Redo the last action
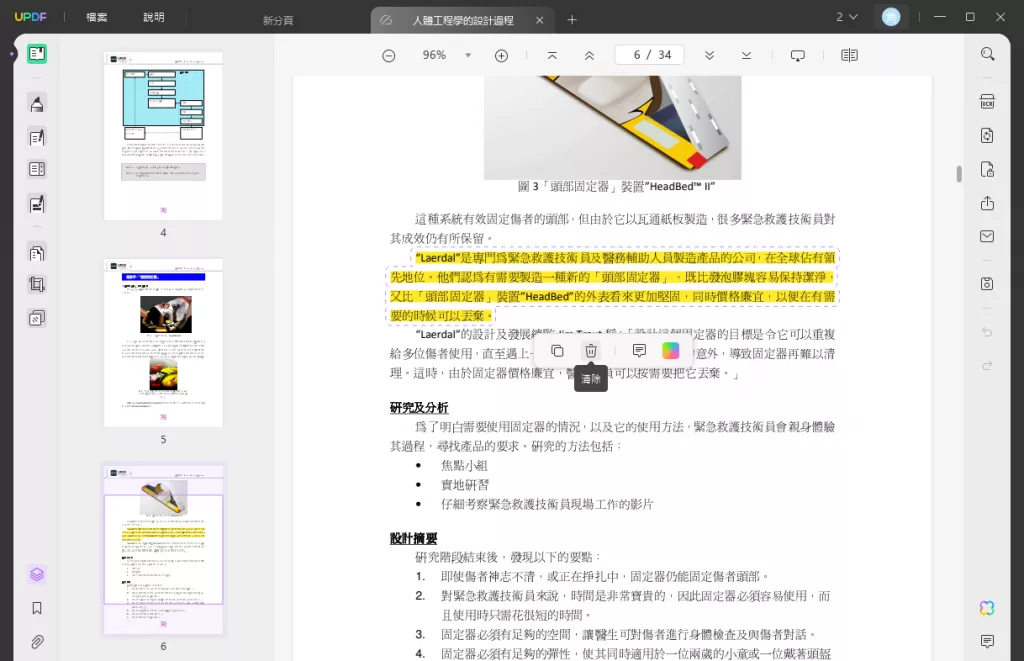Screen dimensions: 1024x661 tap(987, 365)
